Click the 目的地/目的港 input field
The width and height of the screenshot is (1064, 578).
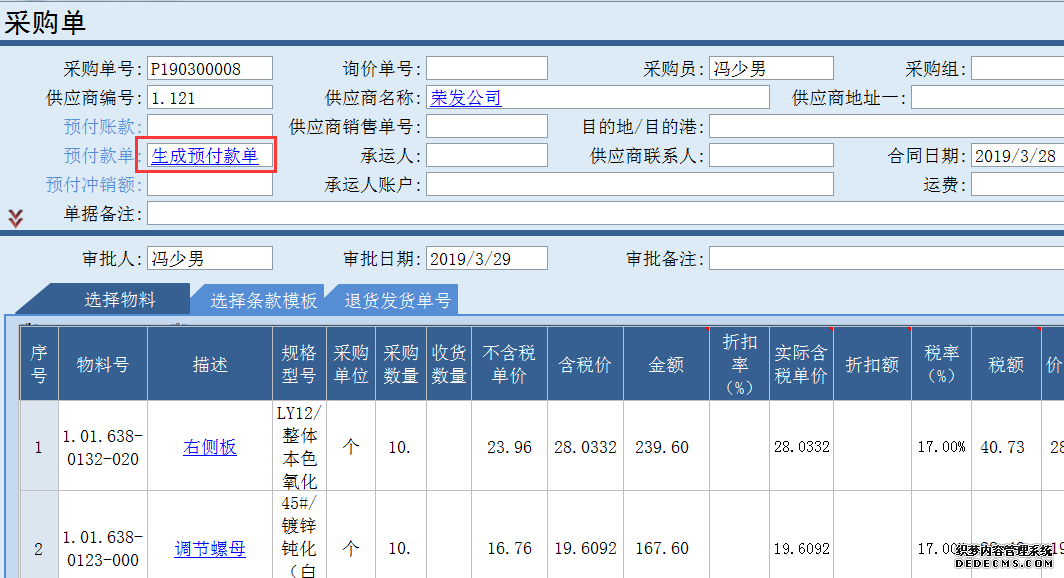885,127
